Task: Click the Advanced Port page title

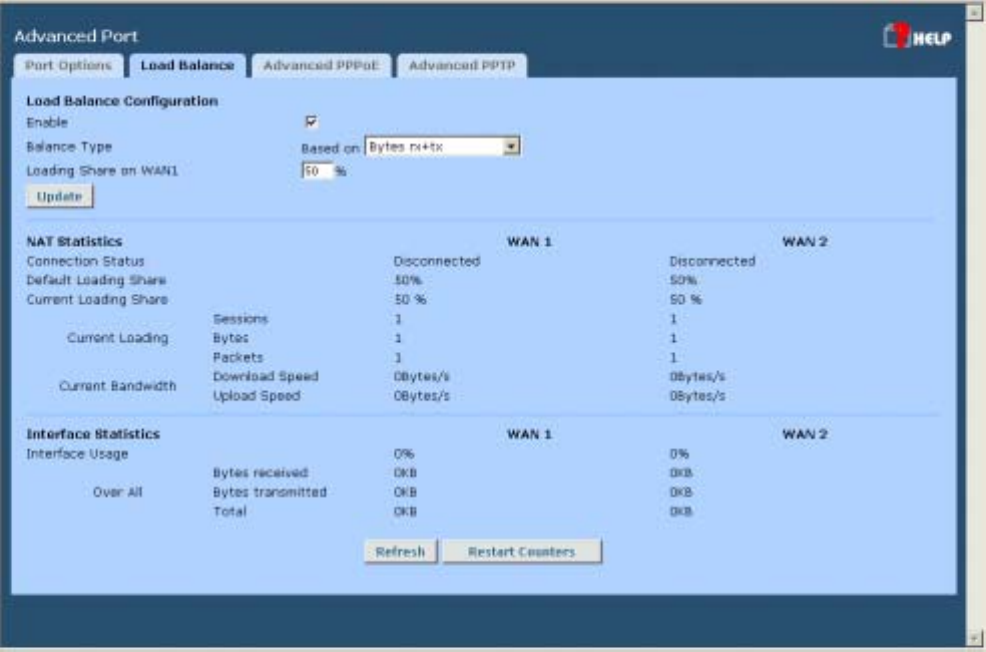Action: pyautogui.click(x=76, y=36)
